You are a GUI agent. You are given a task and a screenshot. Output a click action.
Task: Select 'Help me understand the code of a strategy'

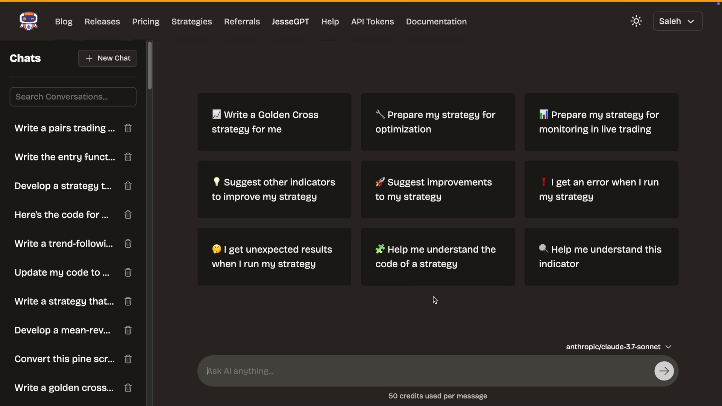coord(438,257)
